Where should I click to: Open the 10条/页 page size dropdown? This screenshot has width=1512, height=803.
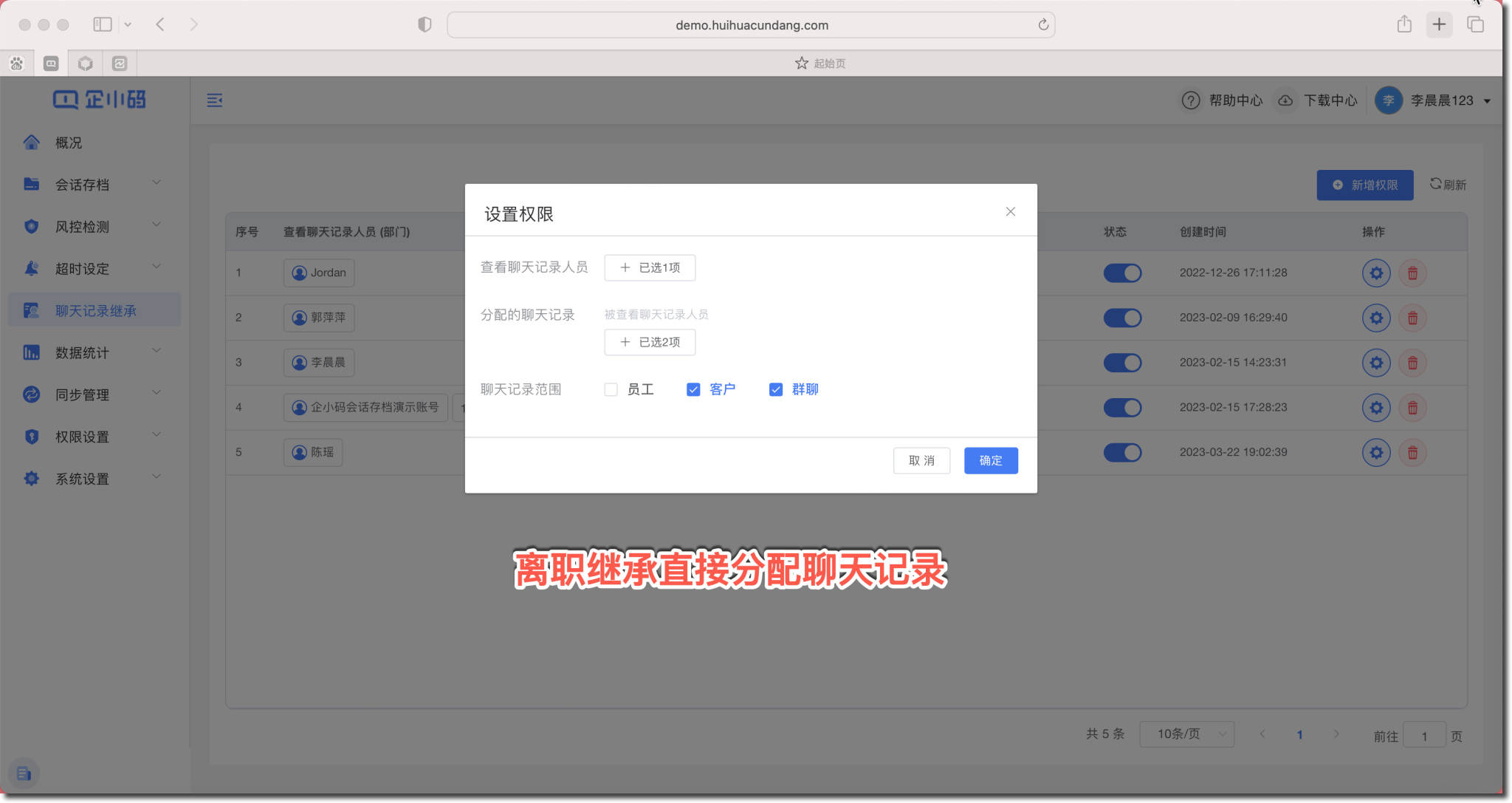(1186, 734)
